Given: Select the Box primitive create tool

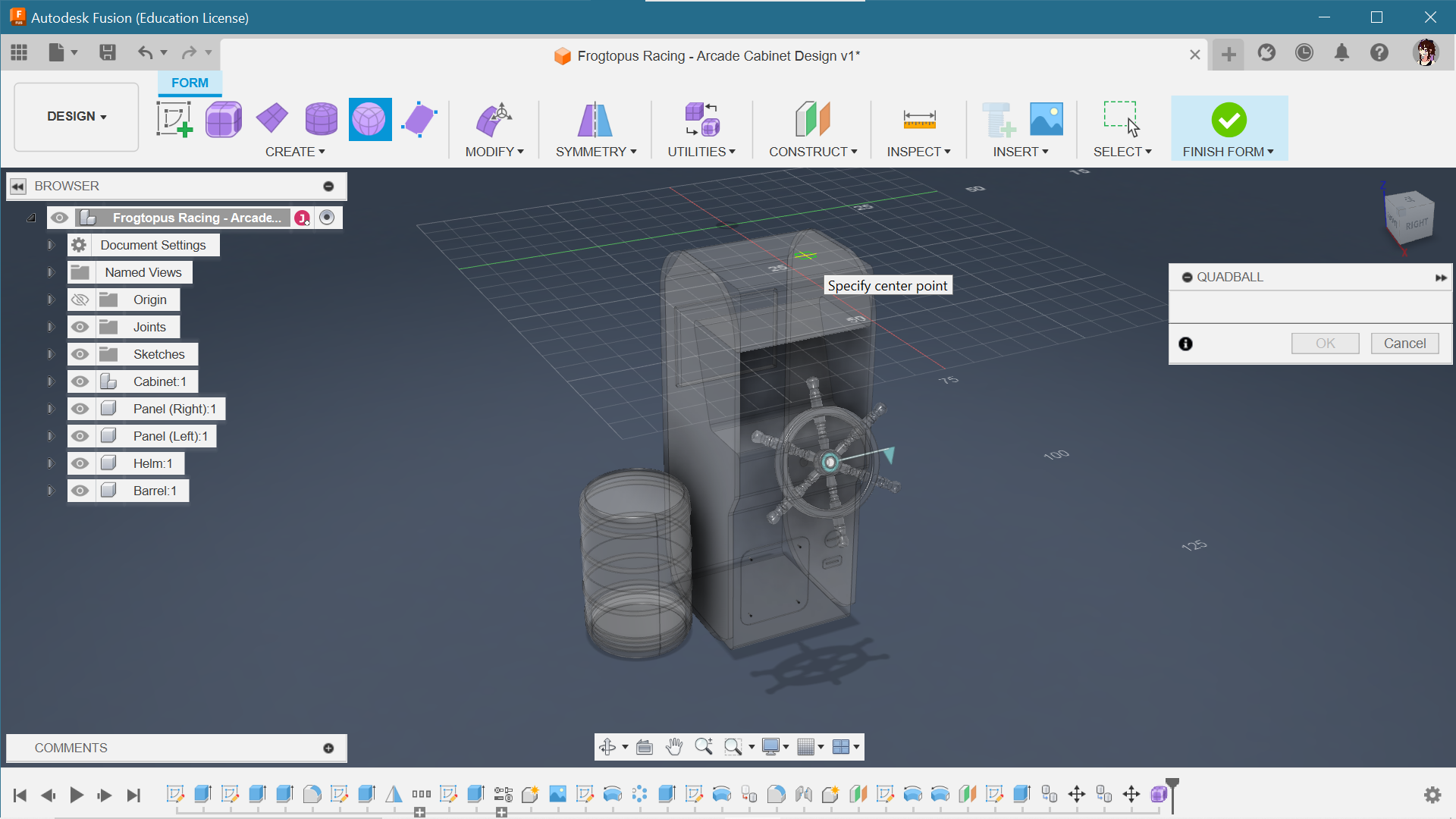Looking at the screenshot, I should pos(222,119).
